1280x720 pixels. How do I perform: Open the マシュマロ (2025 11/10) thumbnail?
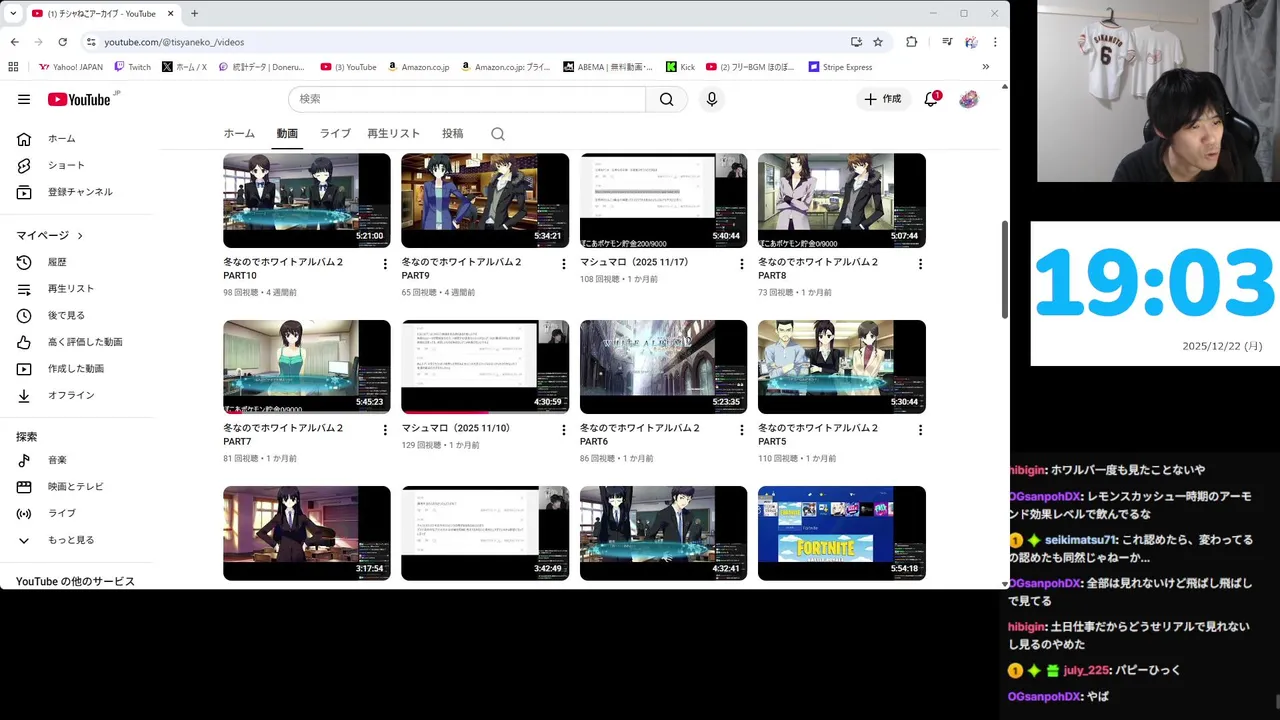[x=485, y=367]
